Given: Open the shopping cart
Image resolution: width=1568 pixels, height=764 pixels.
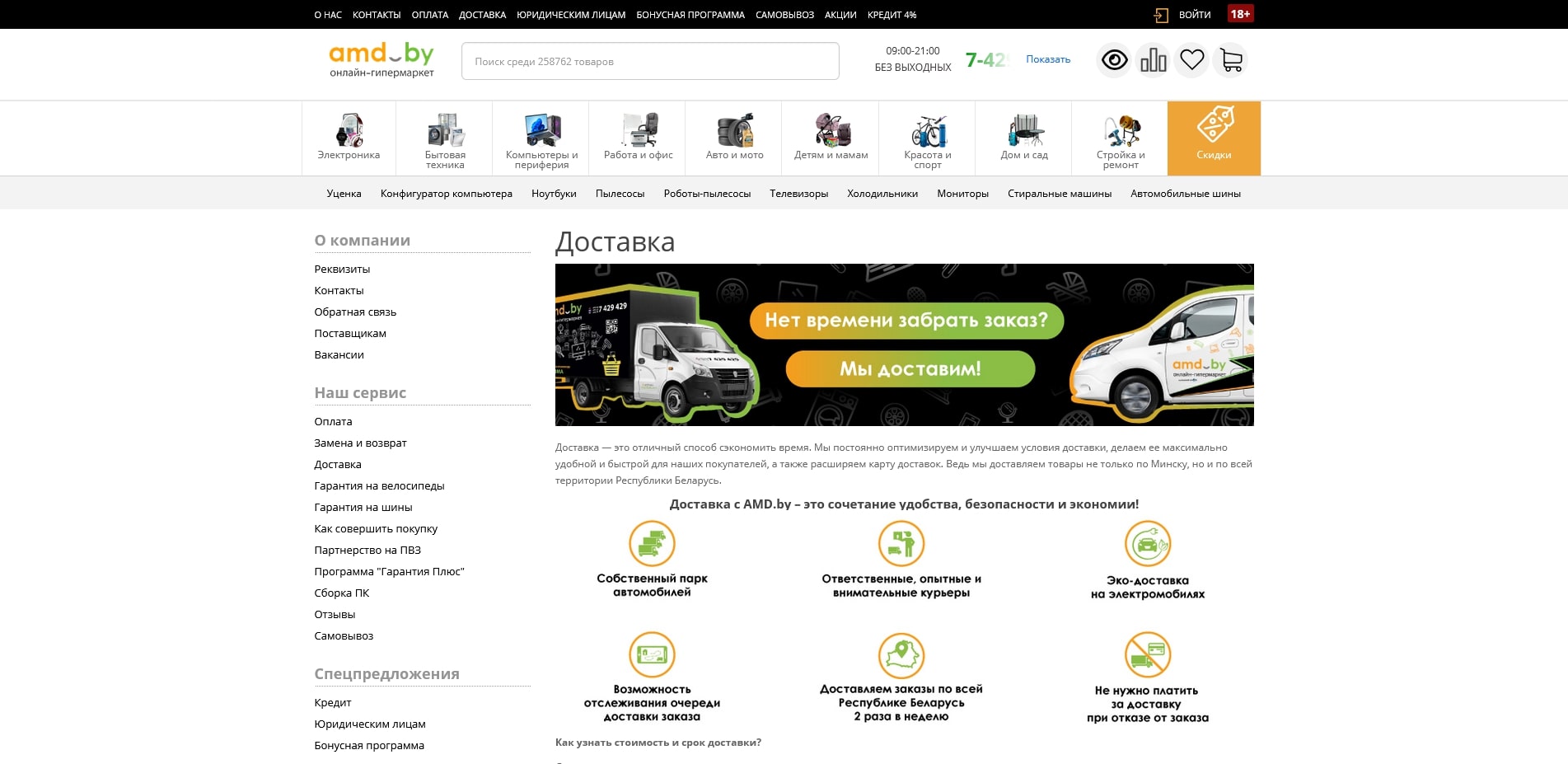Looking at the screenshot, I should 1230,59.
